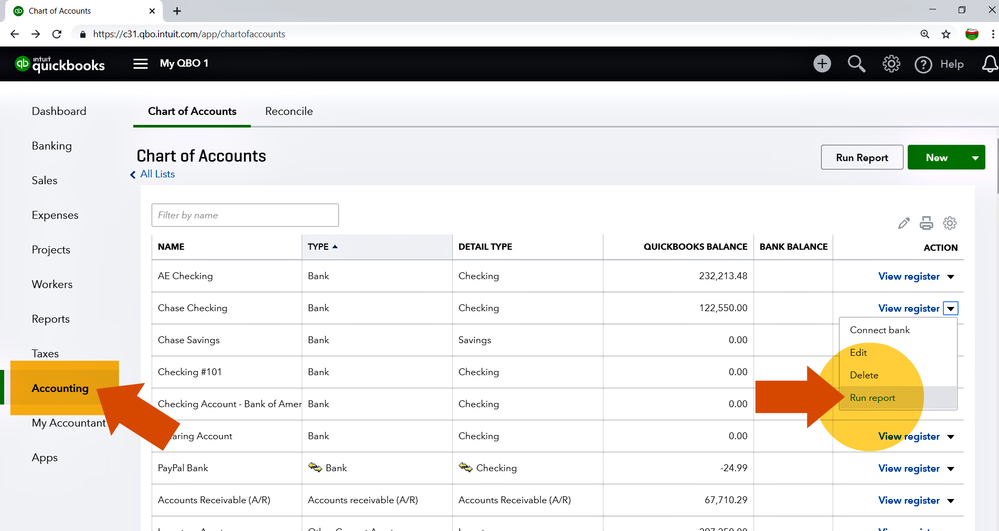Go back via All Lists link
Screen dimensions: 999x531
[x=157, y=174]
